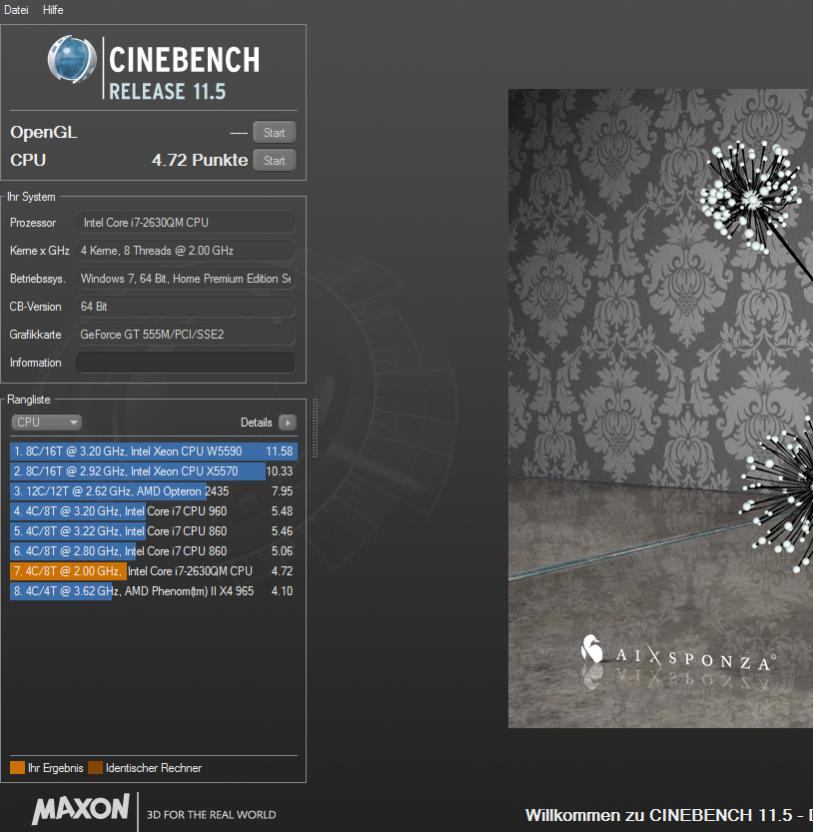Click the 4.72 Punkte CPU score
The height and width of the screenshot is (832, 813).
point(200,160)
